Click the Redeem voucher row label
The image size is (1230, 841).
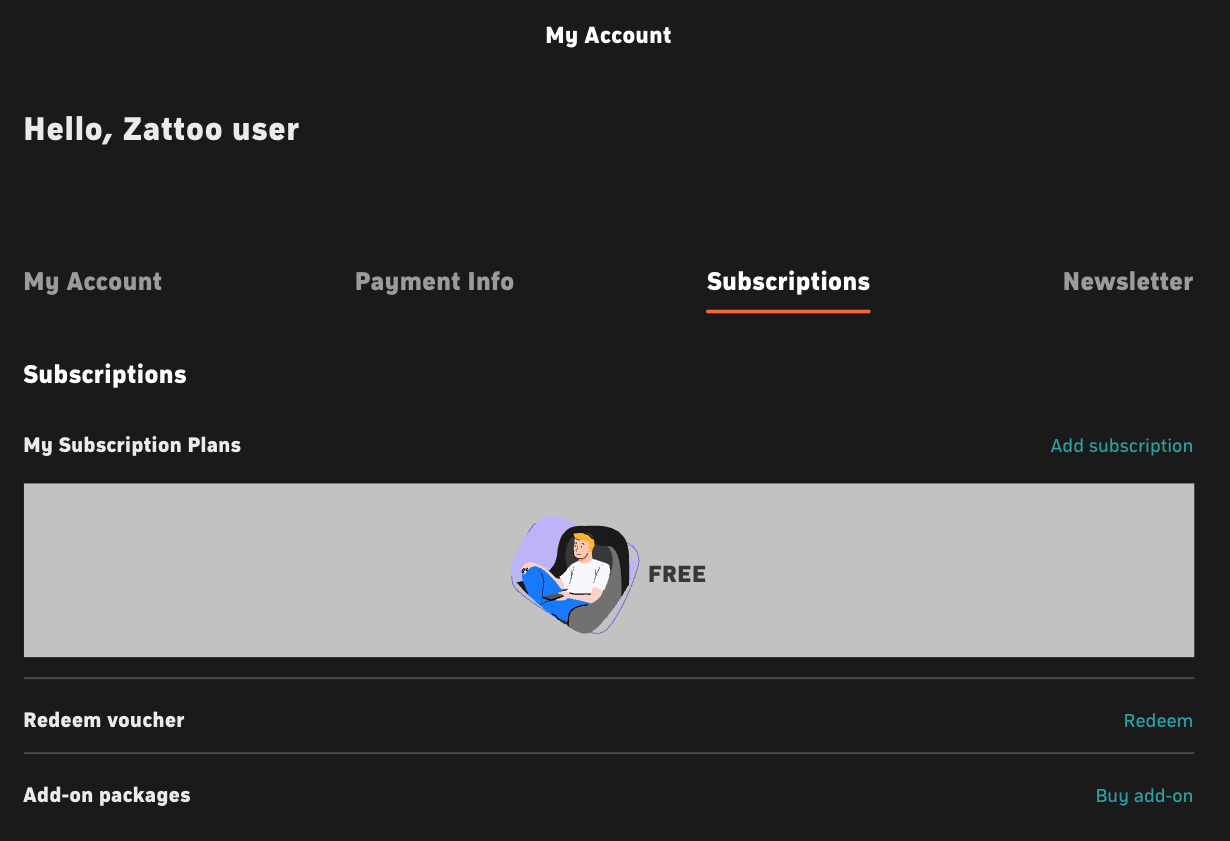click(x=104, y=720)
